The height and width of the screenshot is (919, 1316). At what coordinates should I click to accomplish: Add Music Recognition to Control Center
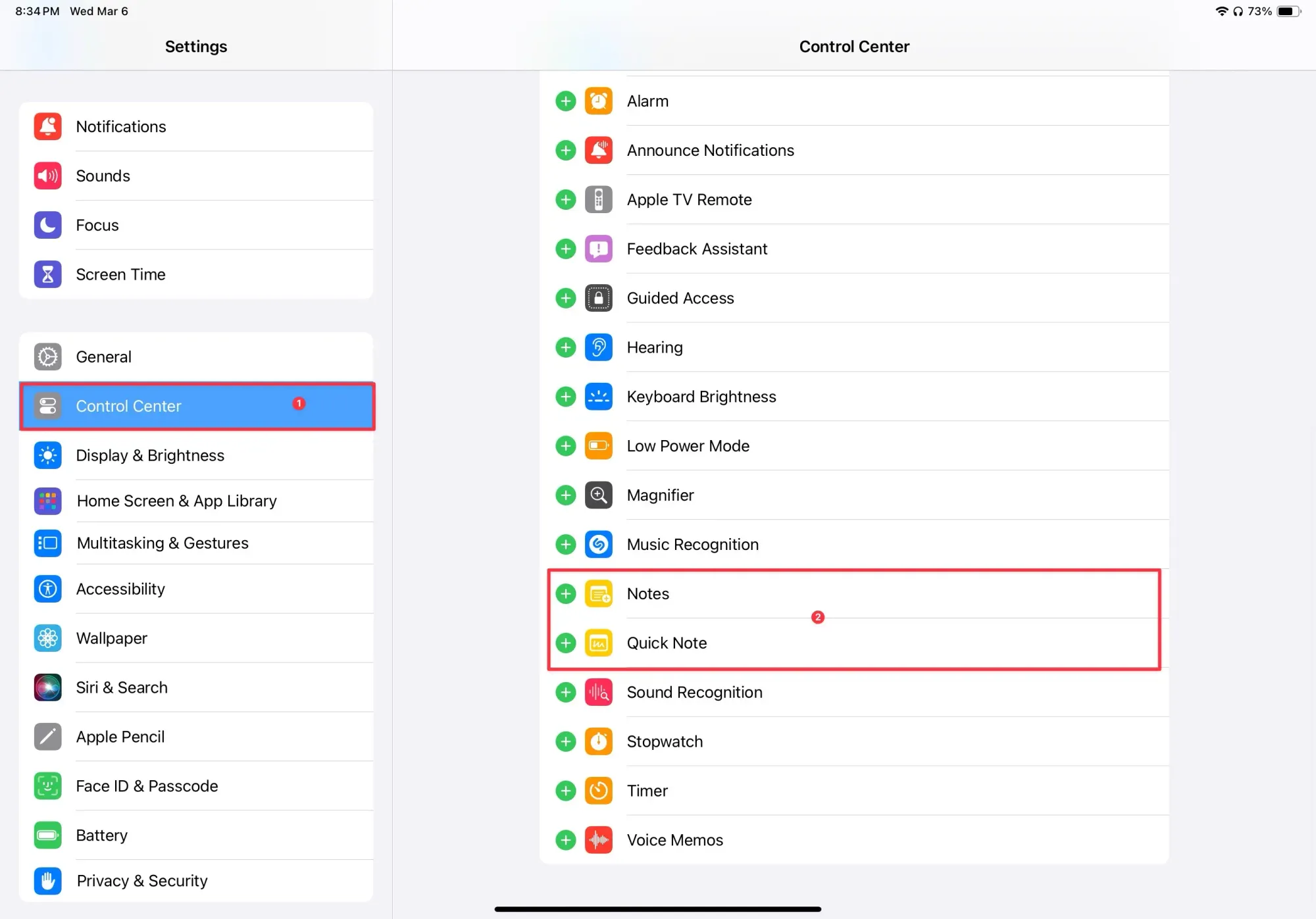point(565,544)
